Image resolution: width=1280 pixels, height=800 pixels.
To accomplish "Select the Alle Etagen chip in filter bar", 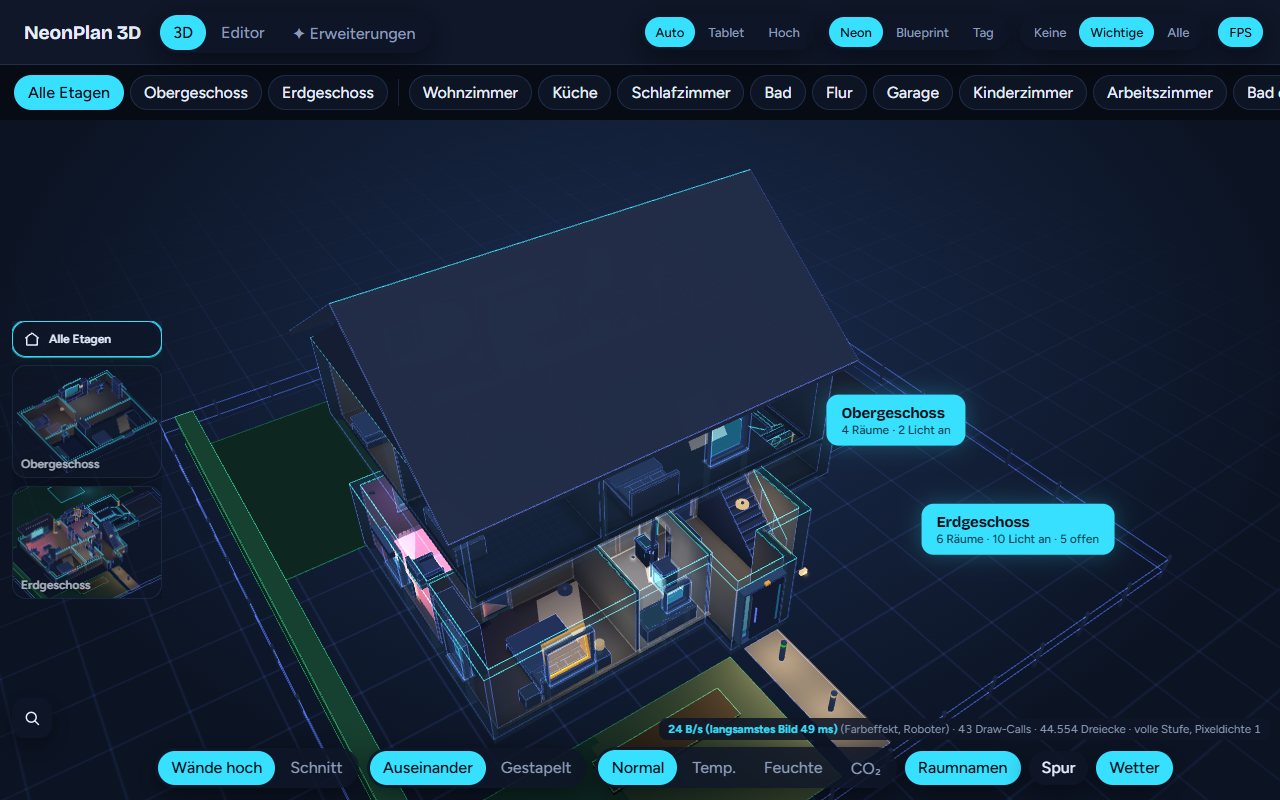I will [x=69, y=93].
